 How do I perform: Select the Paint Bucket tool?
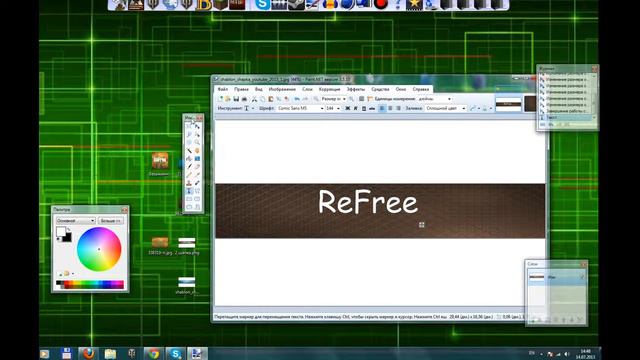[189, 159]
